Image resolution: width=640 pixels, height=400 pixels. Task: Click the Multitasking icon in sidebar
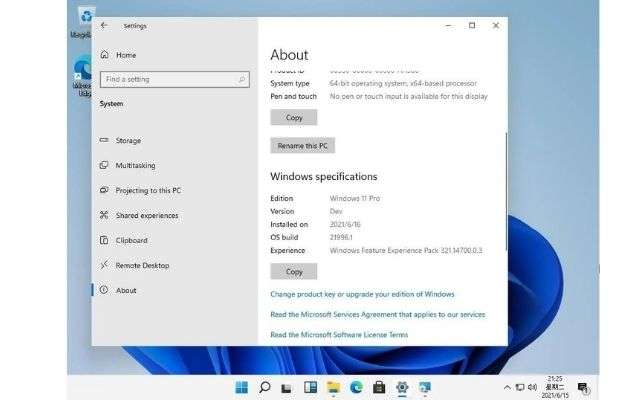pos(104,165)
